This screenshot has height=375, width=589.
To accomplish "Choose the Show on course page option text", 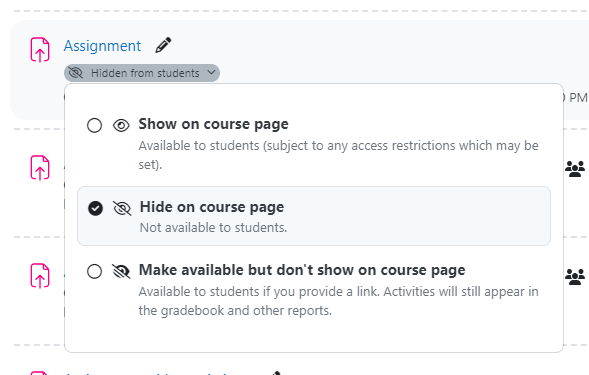I will [x=213, y=124].
